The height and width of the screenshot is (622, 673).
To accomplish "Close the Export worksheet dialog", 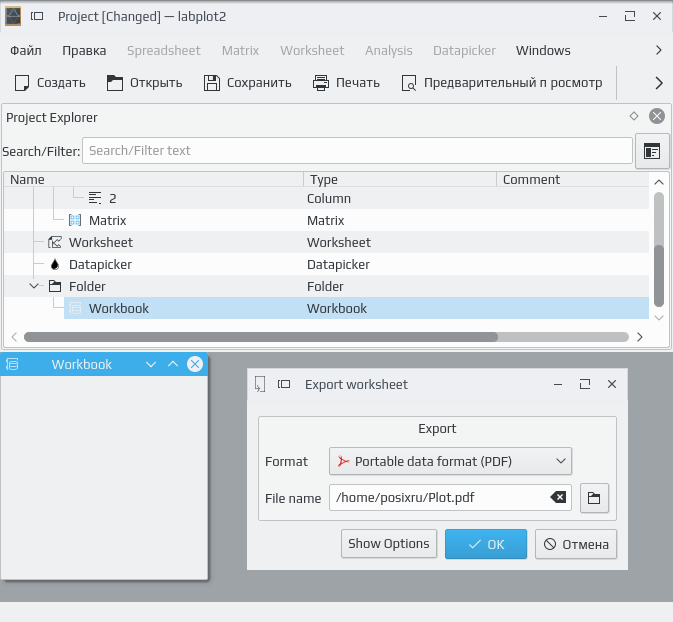I will 612,384.
